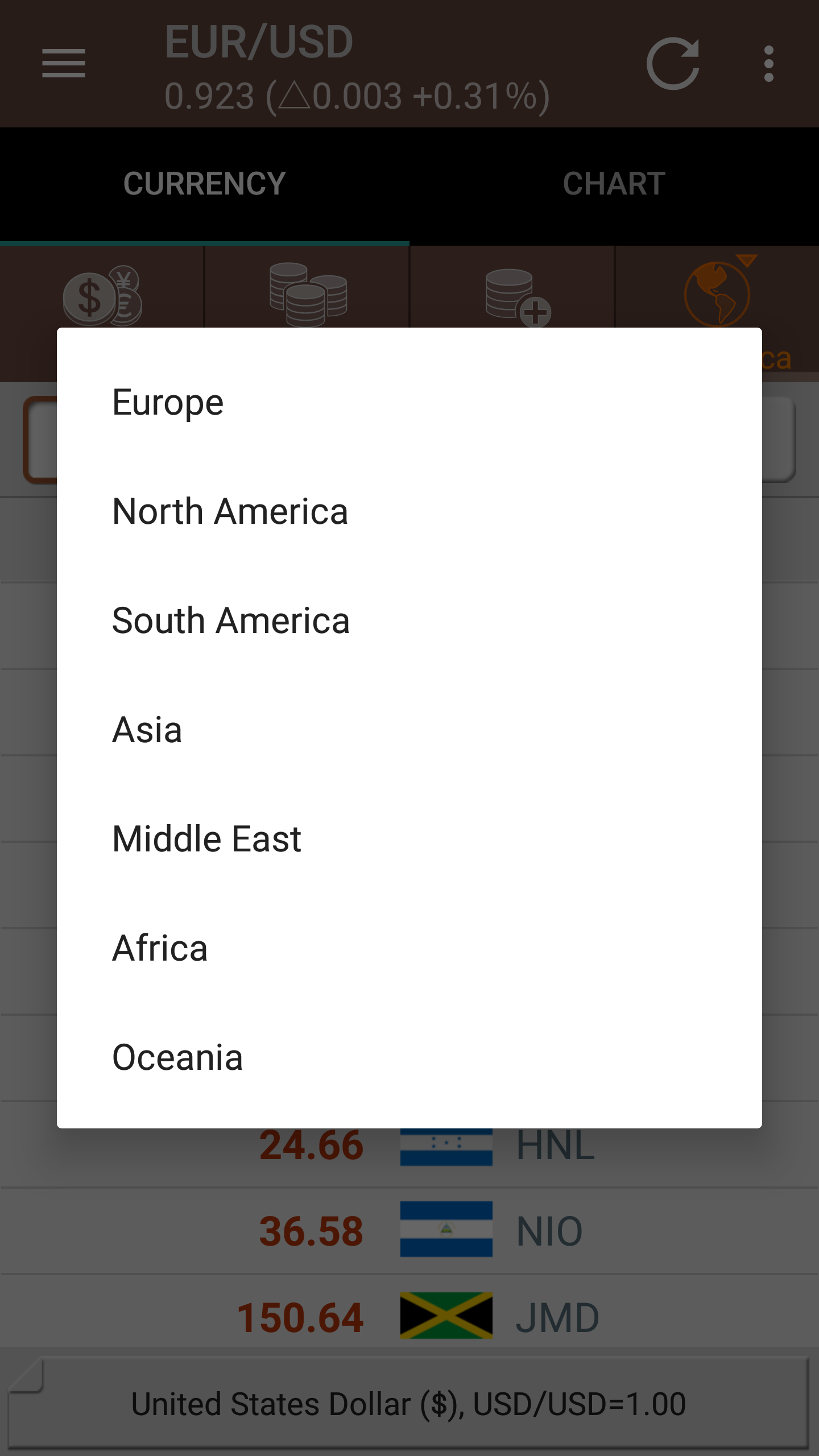Pick the Oceania region option
The image size is (819, 1456).
coord(177,1057)
